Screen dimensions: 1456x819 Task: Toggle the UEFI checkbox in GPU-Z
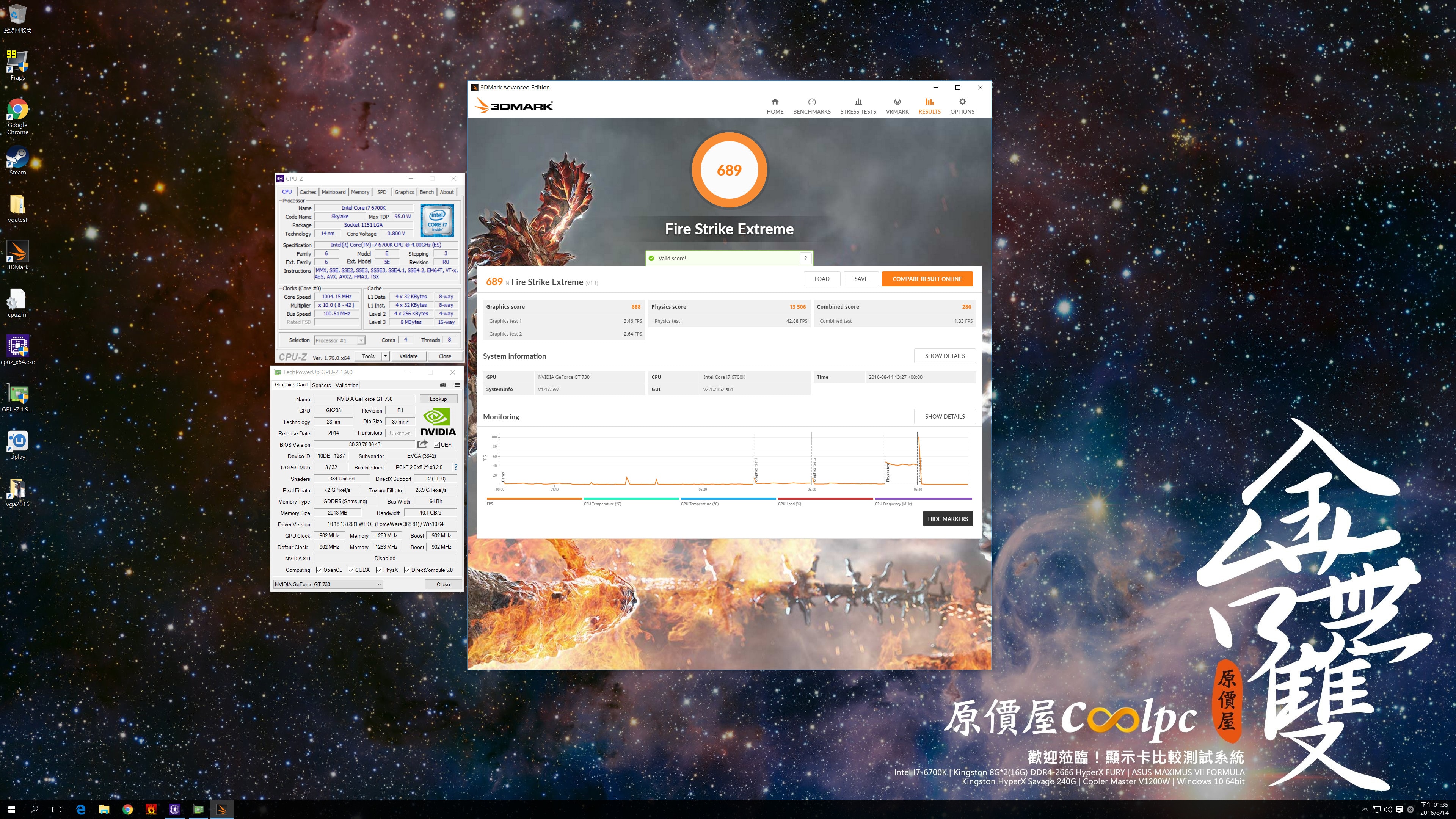436,445
